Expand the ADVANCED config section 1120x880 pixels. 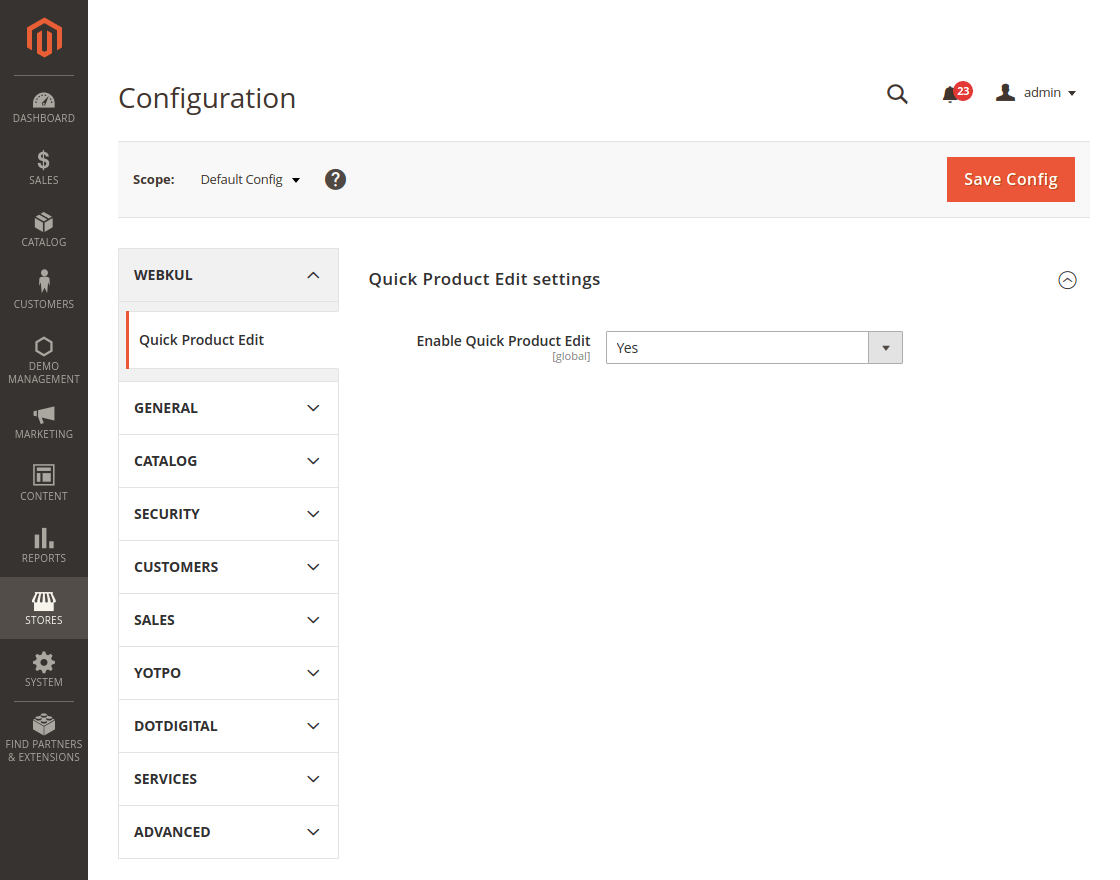pos(229,832)
